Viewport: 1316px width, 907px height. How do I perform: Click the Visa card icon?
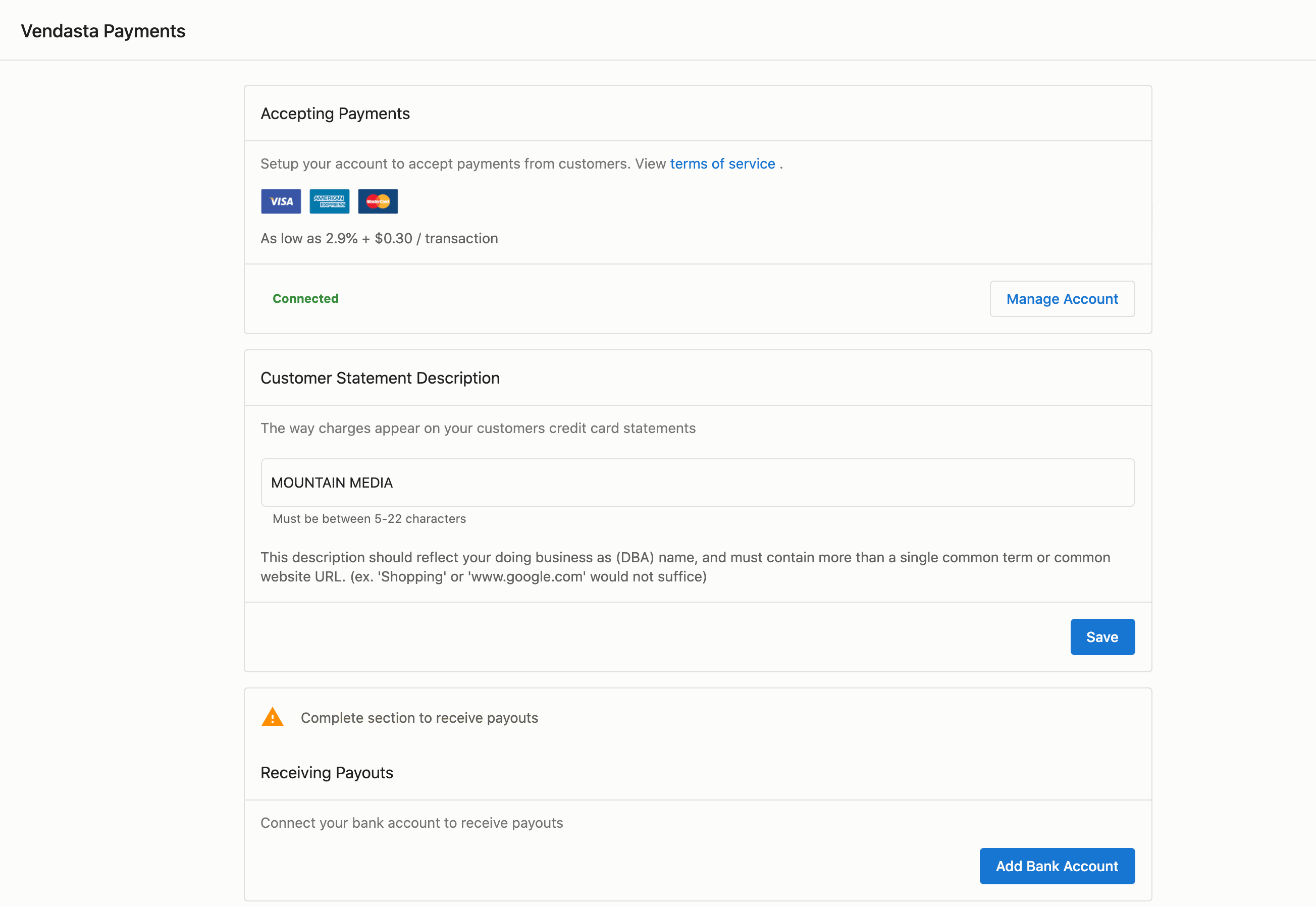(281, 201)
